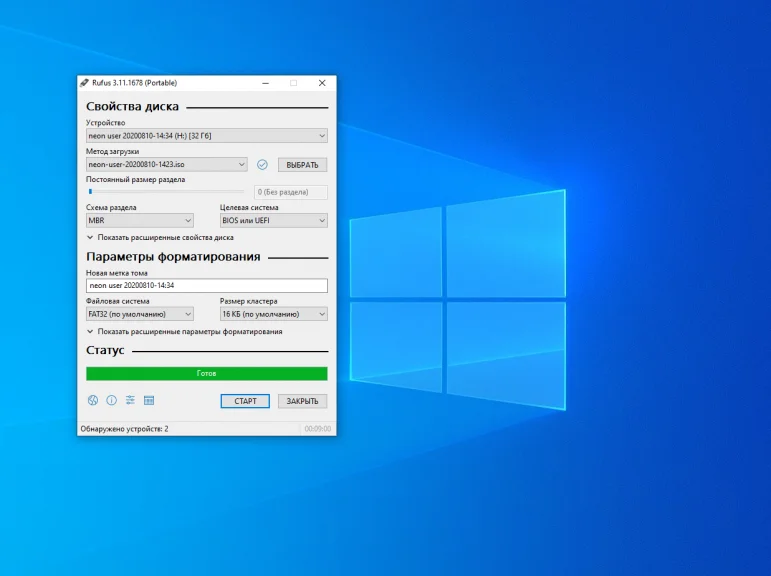Screen dimensions: 771x576
Task: Open the About info icon
Action: coord(112,400)
